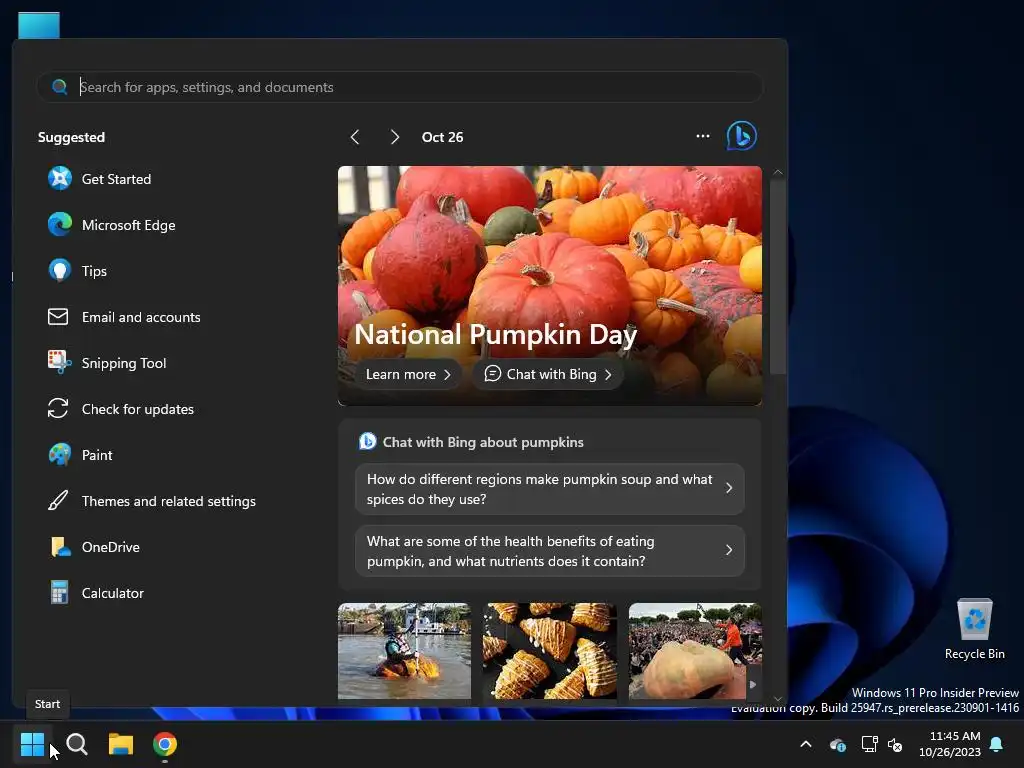Click scrollbar down arrow

pyautogui.click(x=777, y=699)
